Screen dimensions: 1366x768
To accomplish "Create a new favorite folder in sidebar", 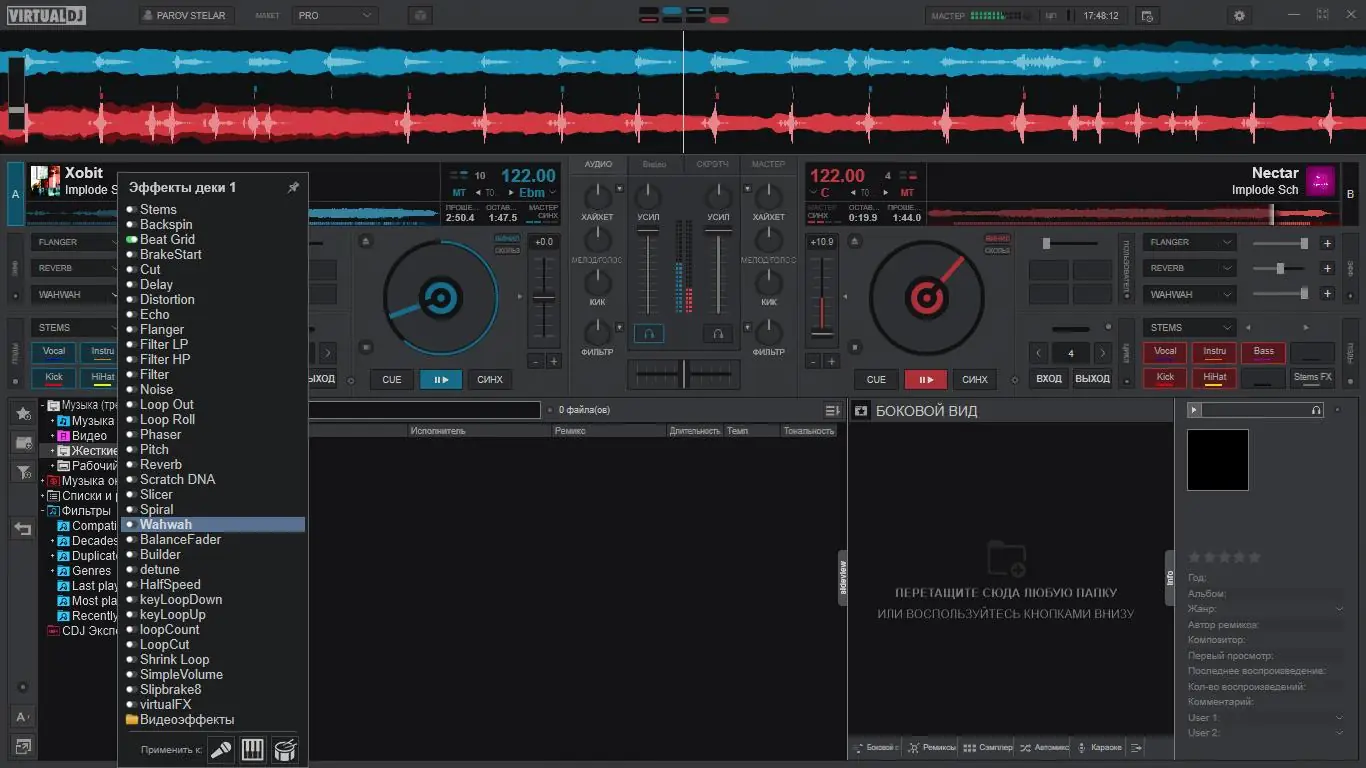I will (22, 413).
